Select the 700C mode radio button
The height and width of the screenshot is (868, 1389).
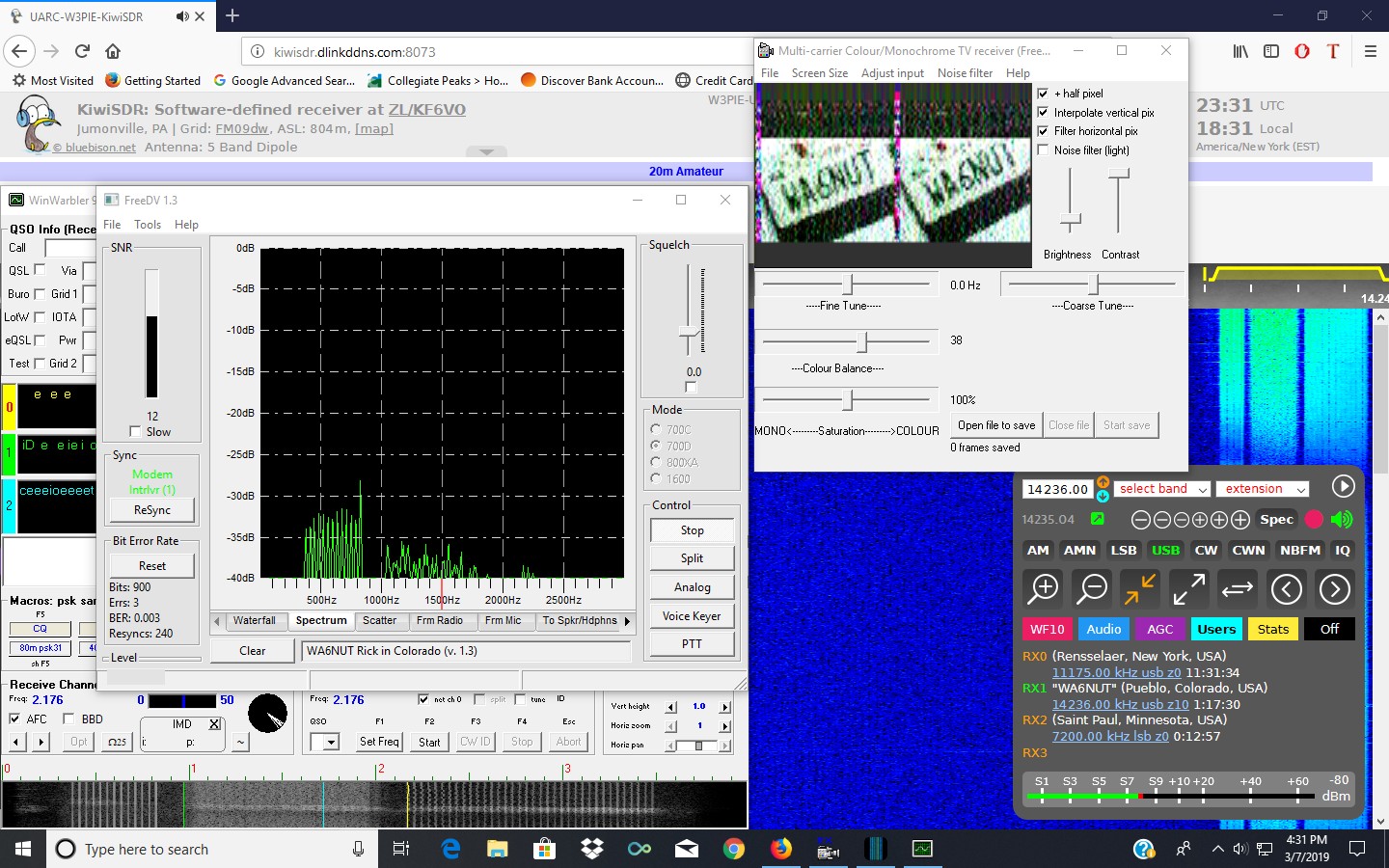pos(656,429)
